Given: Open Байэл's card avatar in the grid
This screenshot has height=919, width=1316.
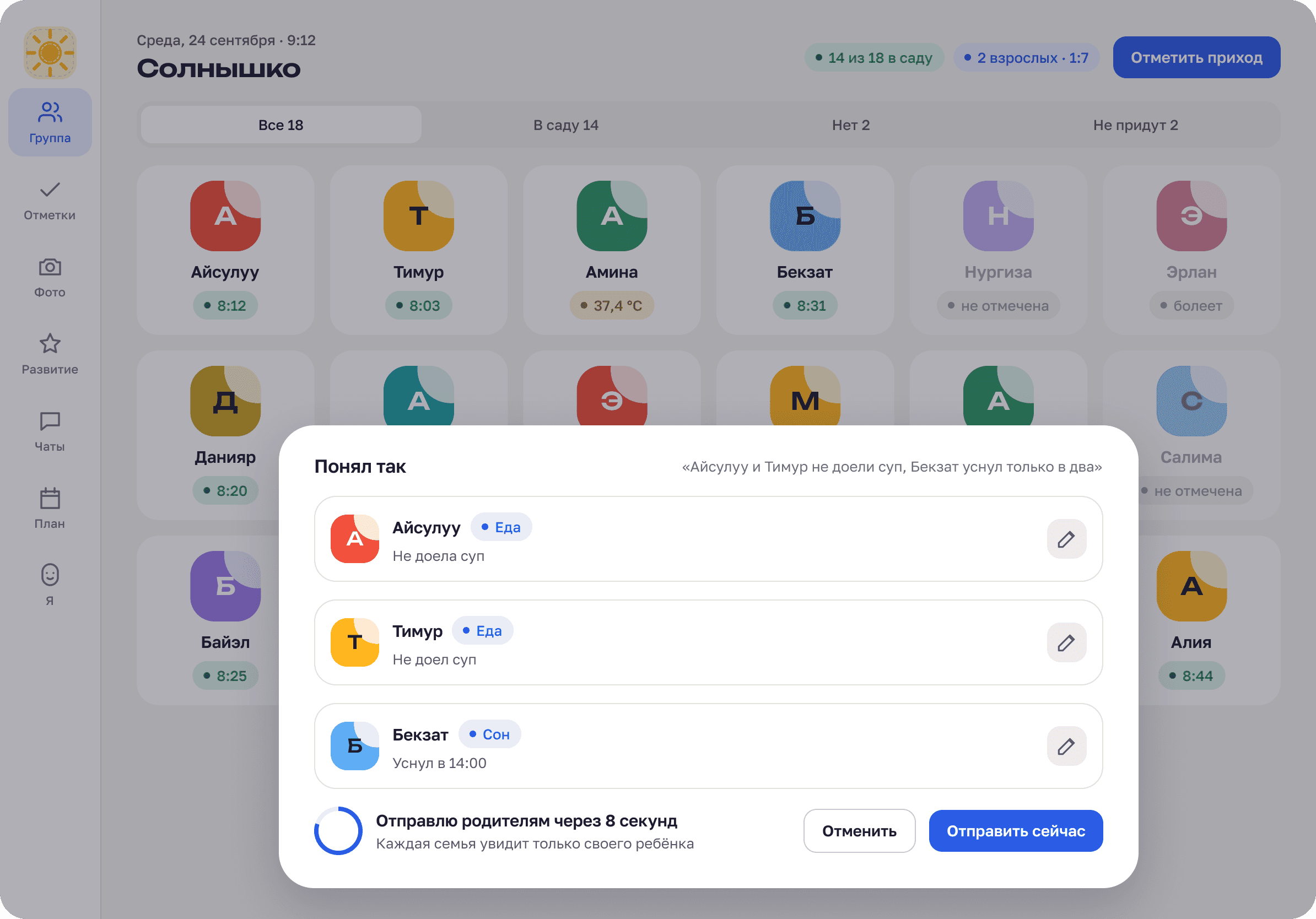Looking at the screenshot, I should [x=225, y=586].
